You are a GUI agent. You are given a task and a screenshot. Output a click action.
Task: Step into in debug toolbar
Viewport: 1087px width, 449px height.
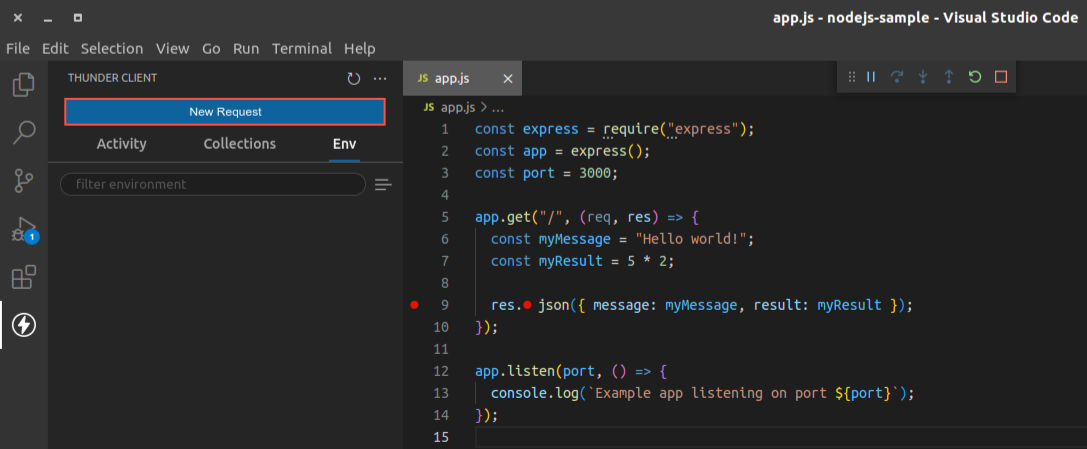pyautogui.click(x=923, y=77)
